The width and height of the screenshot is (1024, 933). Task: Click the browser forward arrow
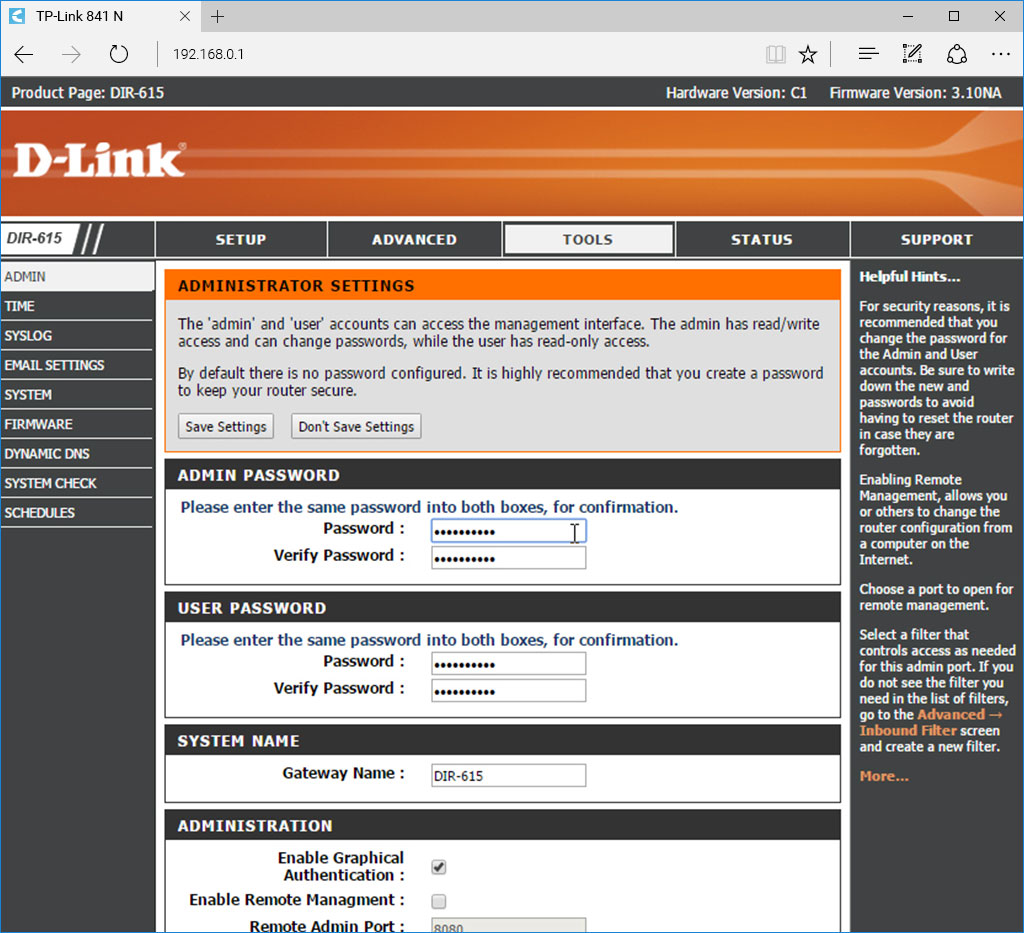click(71, 54)
